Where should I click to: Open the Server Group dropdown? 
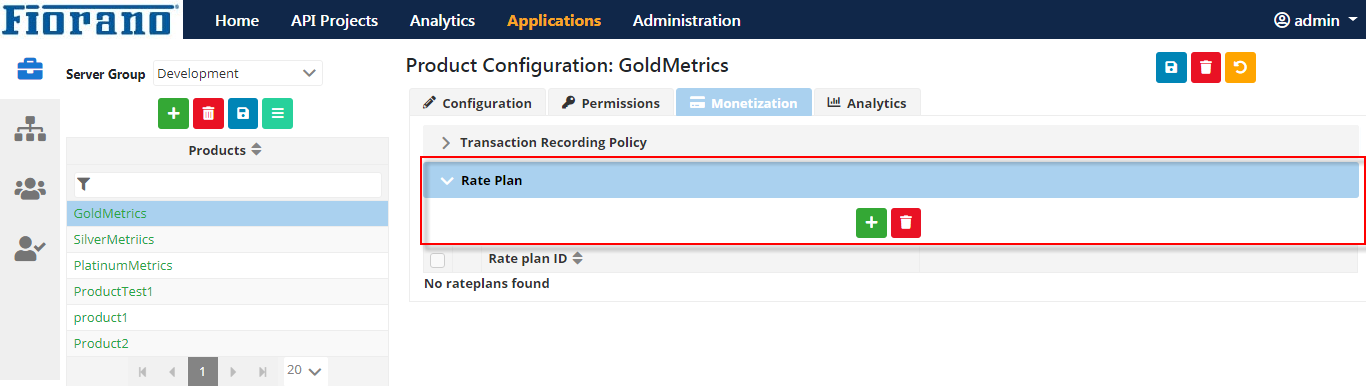238,73
